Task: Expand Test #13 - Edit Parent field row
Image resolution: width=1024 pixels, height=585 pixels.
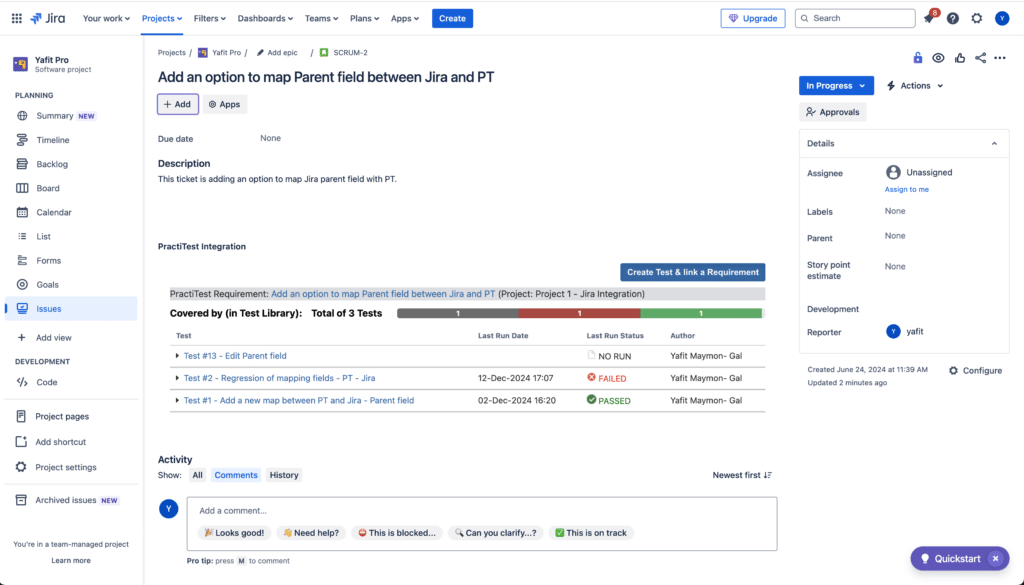Action: [x=178, y=356]
